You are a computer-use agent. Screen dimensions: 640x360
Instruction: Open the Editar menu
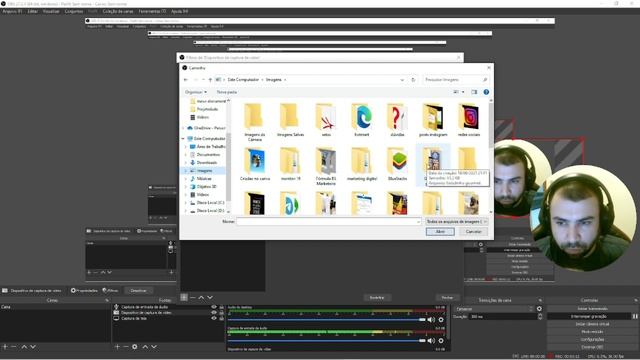click(x=33, y=11)
